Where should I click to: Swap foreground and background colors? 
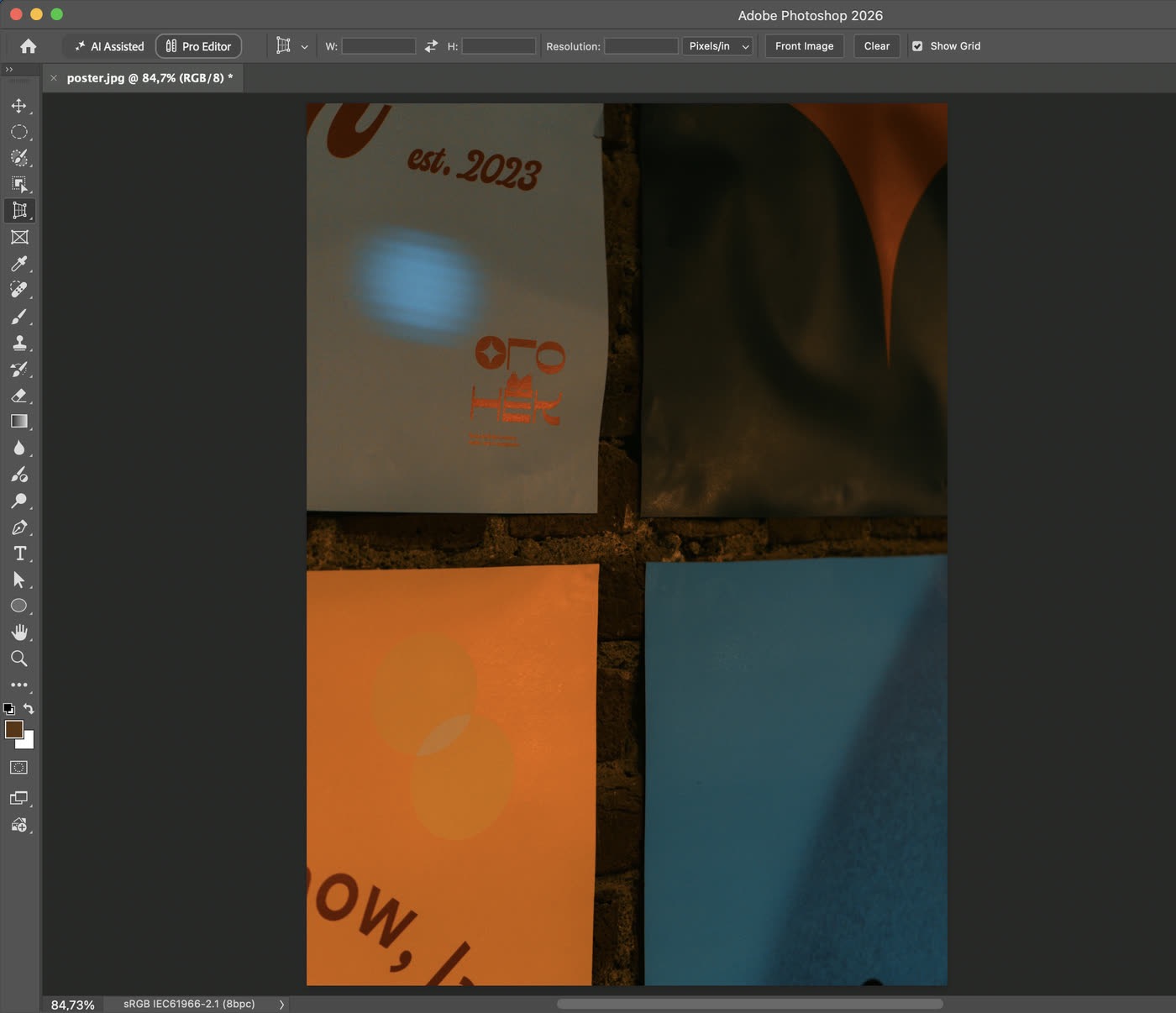tap(29, 709)
